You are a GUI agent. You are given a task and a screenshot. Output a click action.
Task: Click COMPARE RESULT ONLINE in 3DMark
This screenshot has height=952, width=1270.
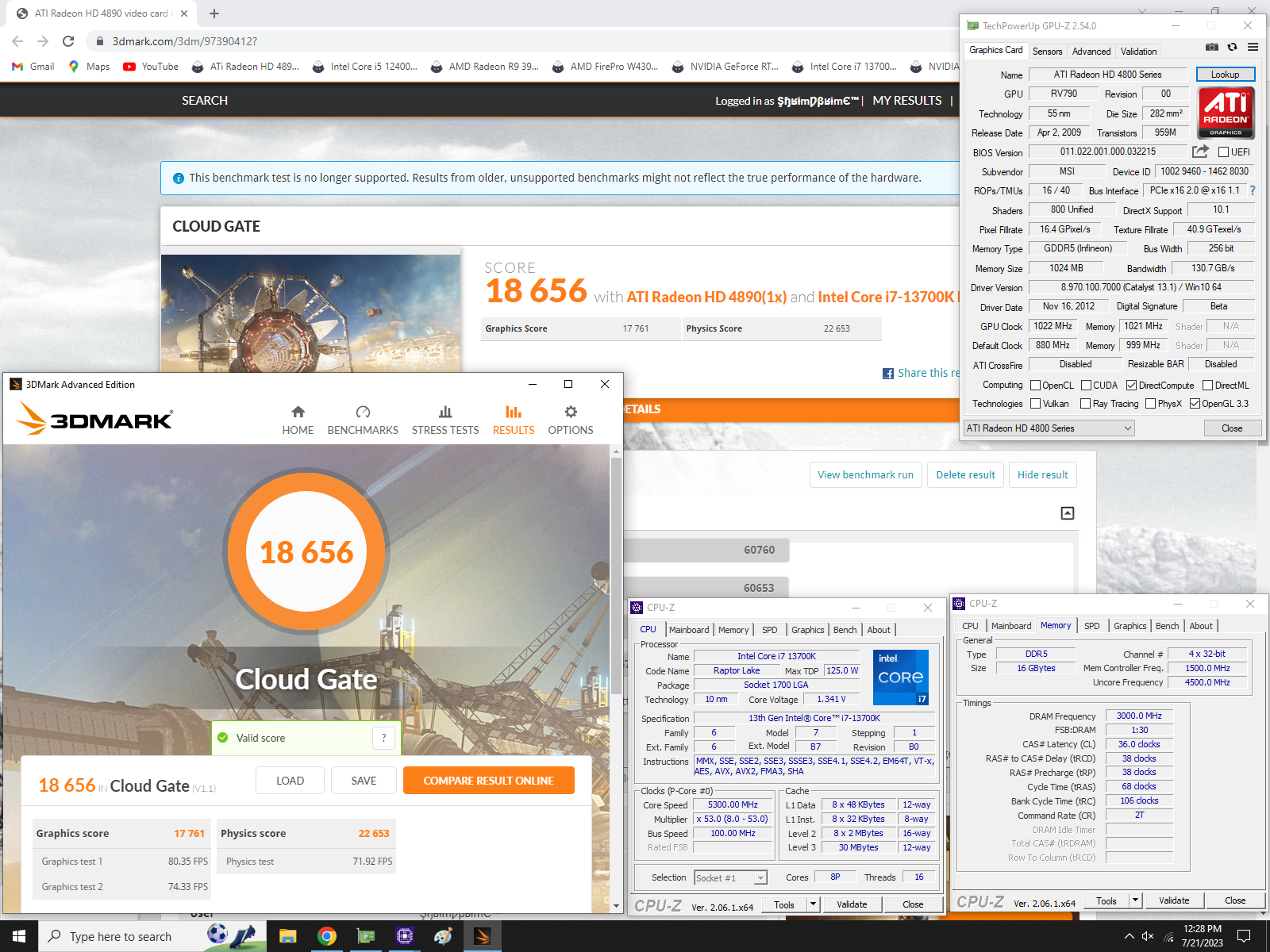[488, 781]
